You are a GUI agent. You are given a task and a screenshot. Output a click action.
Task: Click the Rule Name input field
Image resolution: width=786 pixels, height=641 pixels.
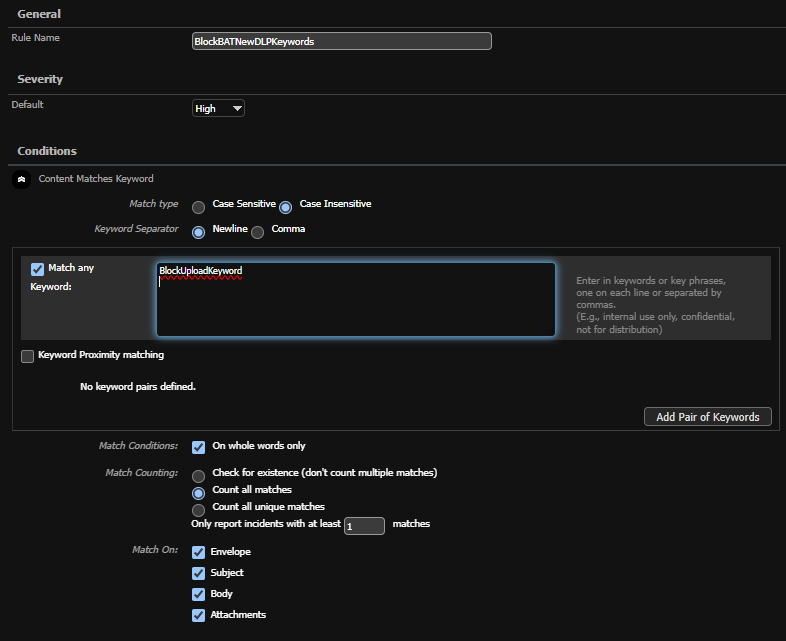(x=341, y=41)
